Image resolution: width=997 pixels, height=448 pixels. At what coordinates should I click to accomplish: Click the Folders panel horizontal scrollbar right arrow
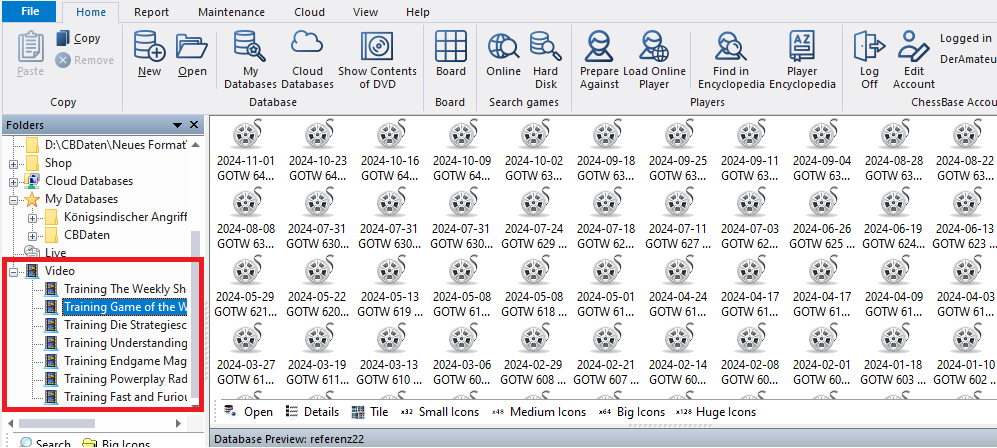click(179, 423)
